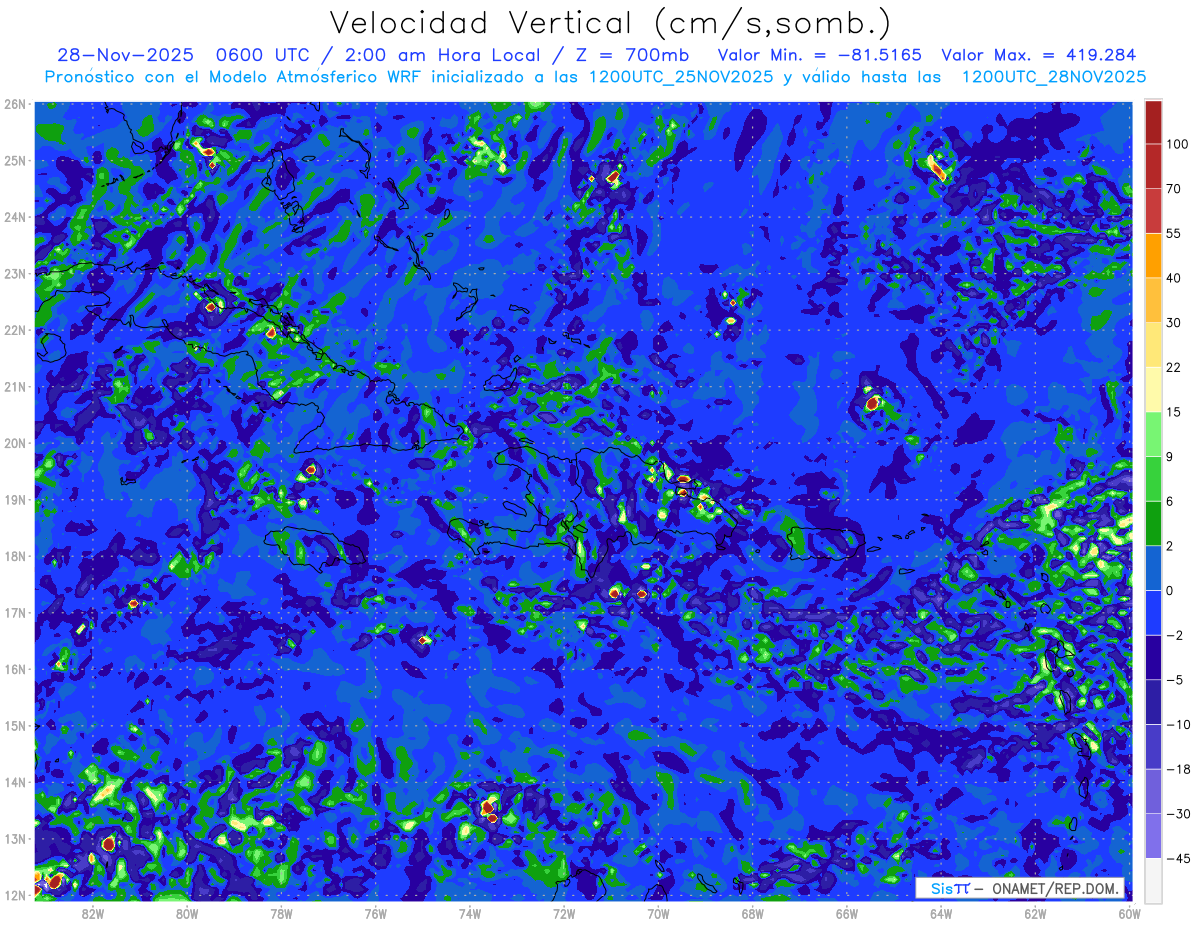Viewport: 1200px width, 927px height.
Task: Click the legend value '-45'
Action: click(x=1177, y=858)
